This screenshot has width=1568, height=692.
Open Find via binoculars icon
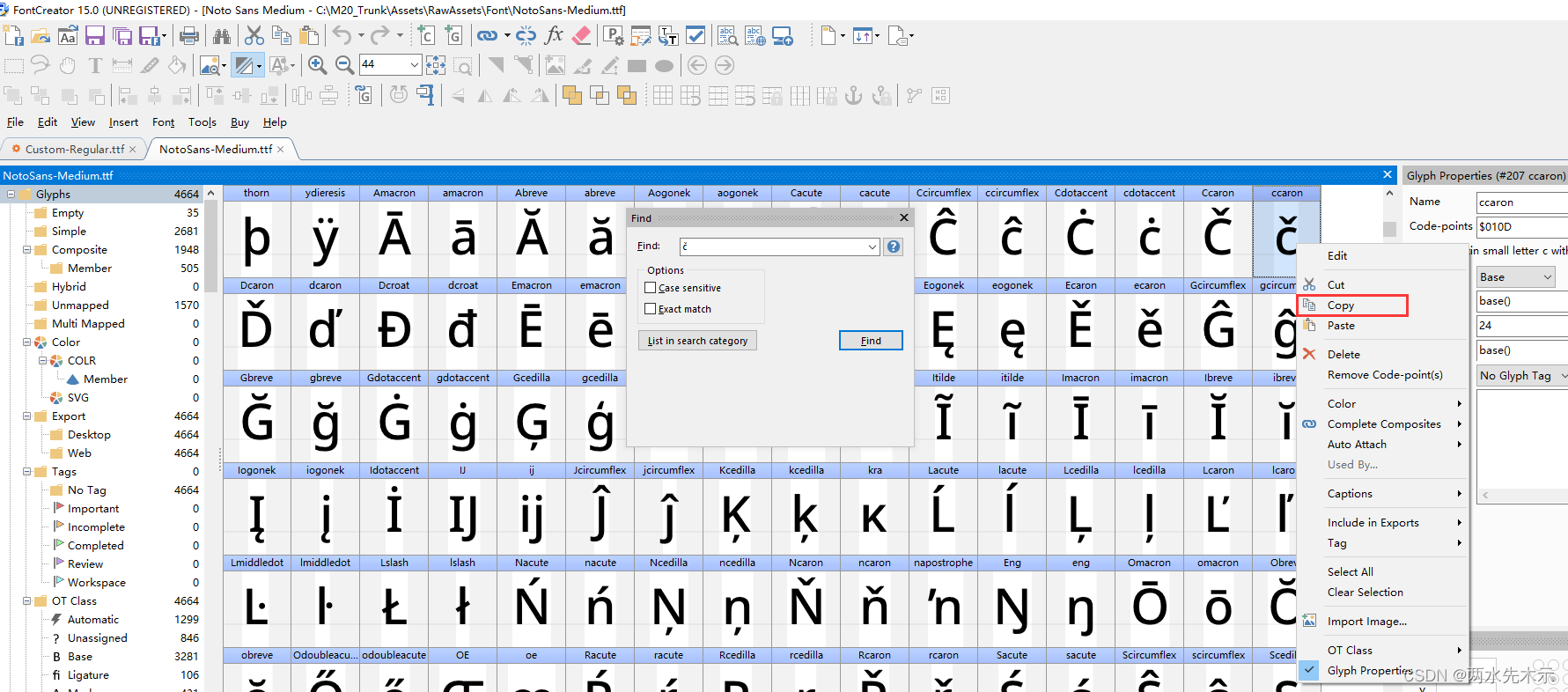click(222, 36)
